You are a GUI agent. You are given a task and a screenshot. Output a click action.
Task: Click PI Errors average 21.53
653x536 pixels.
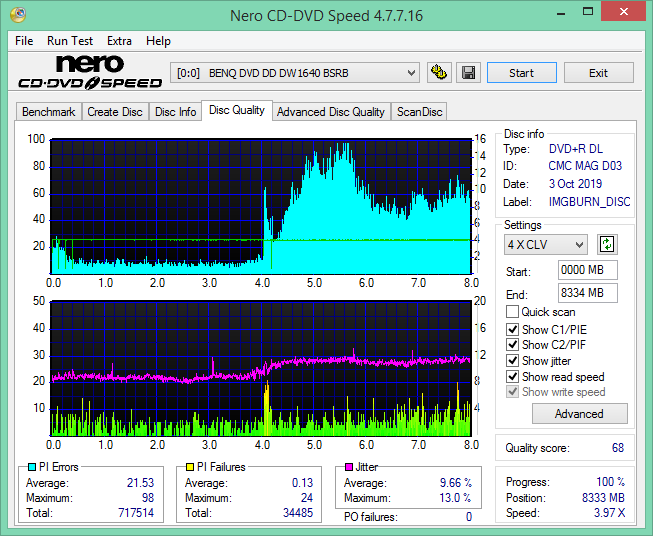coord(140,483)
